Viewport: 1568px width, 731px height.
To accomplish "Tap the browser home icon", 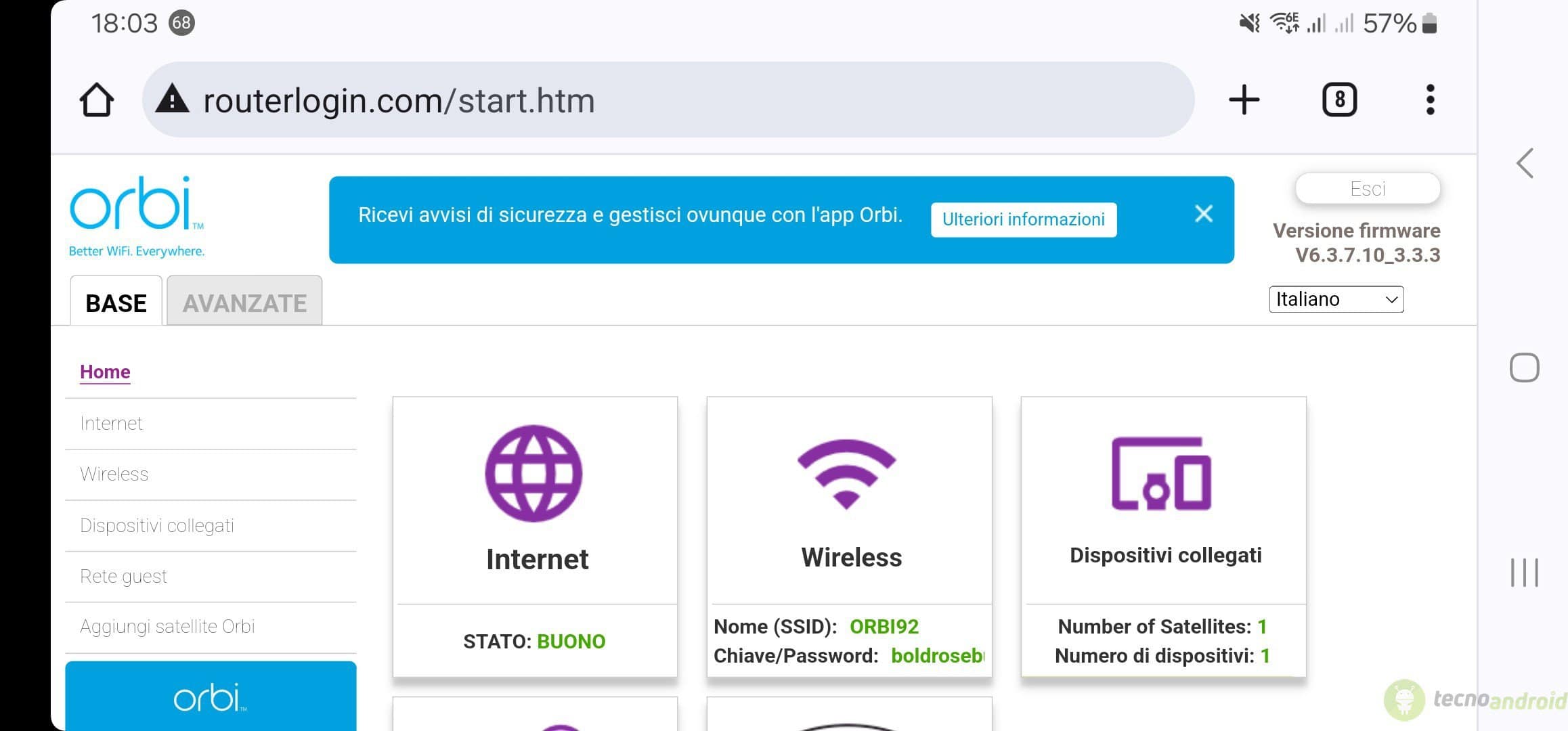I will click(96, 100).
